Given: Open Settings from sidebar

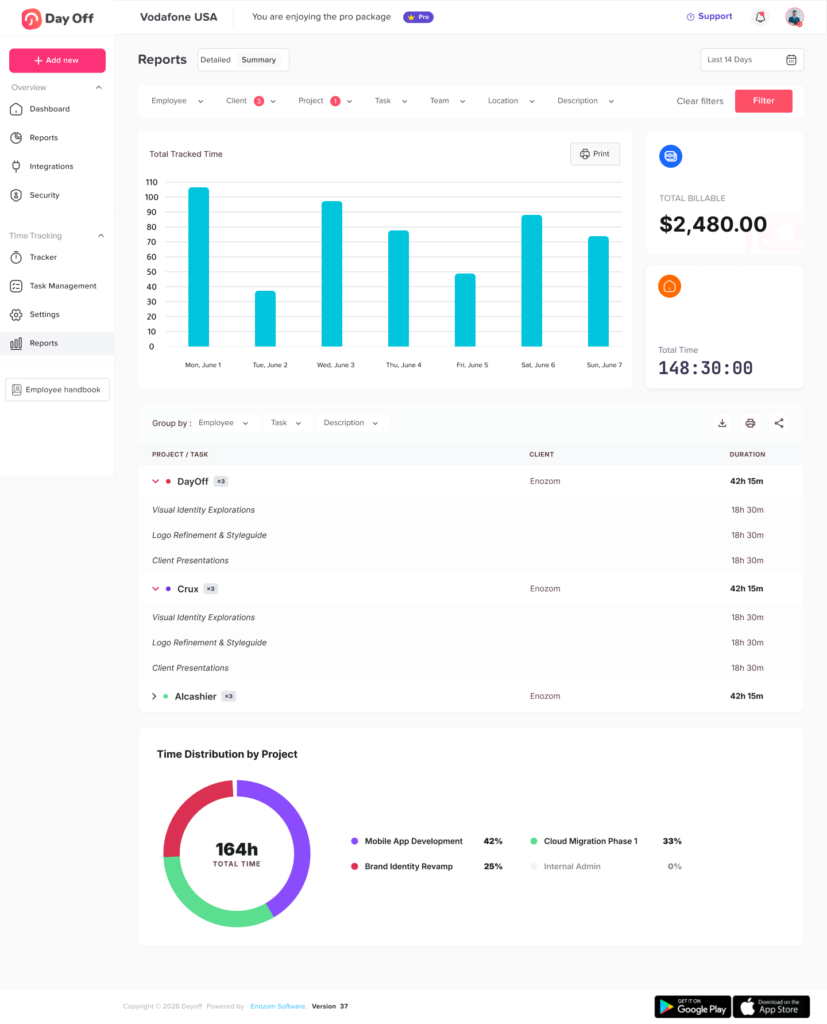Looking at the screenshot, I should point(44,315).
